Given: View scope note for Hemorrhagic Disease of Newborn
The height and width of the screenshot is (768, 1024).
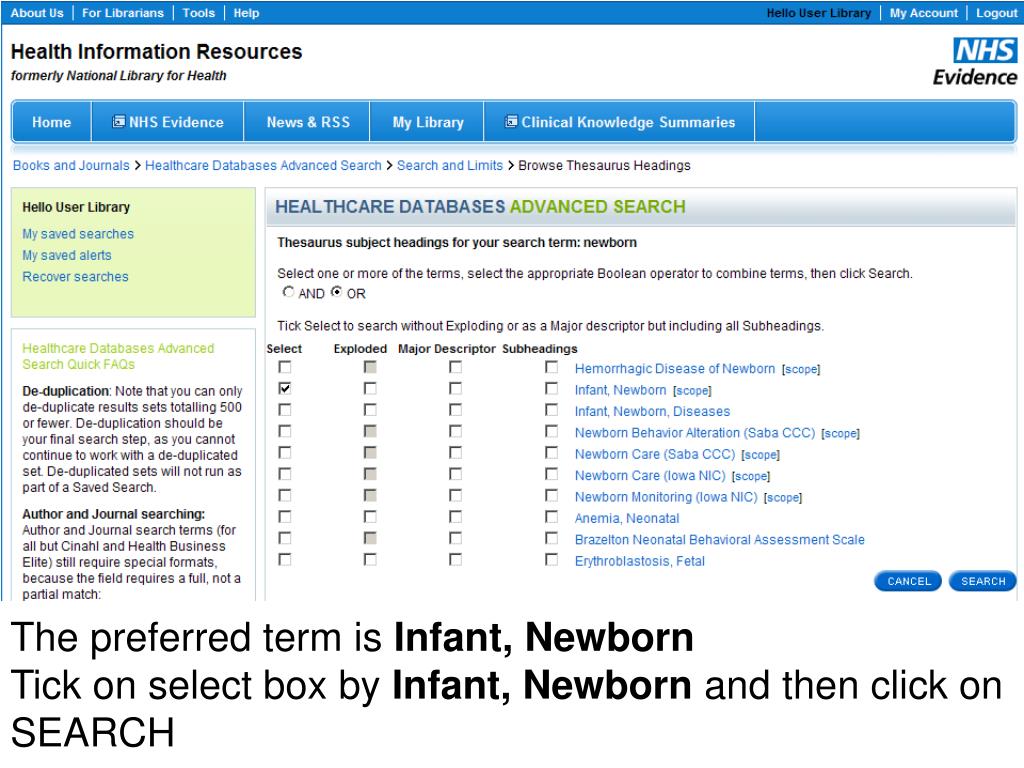Looking at the screenshot, I should [801, 369].
